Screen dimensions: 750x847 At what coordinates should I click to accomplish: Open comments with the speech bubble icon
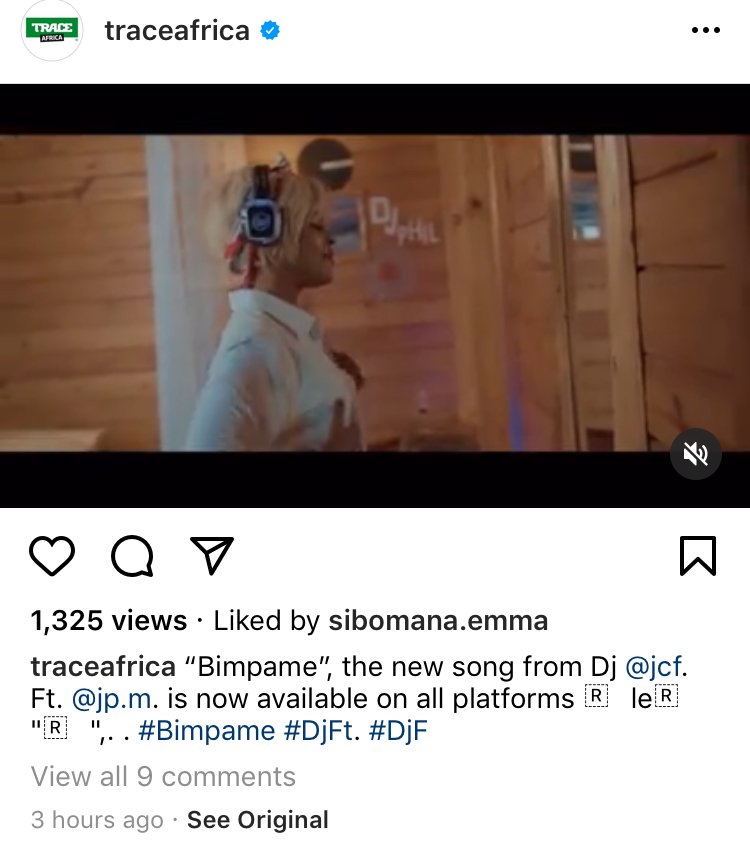tap(132, 556)
